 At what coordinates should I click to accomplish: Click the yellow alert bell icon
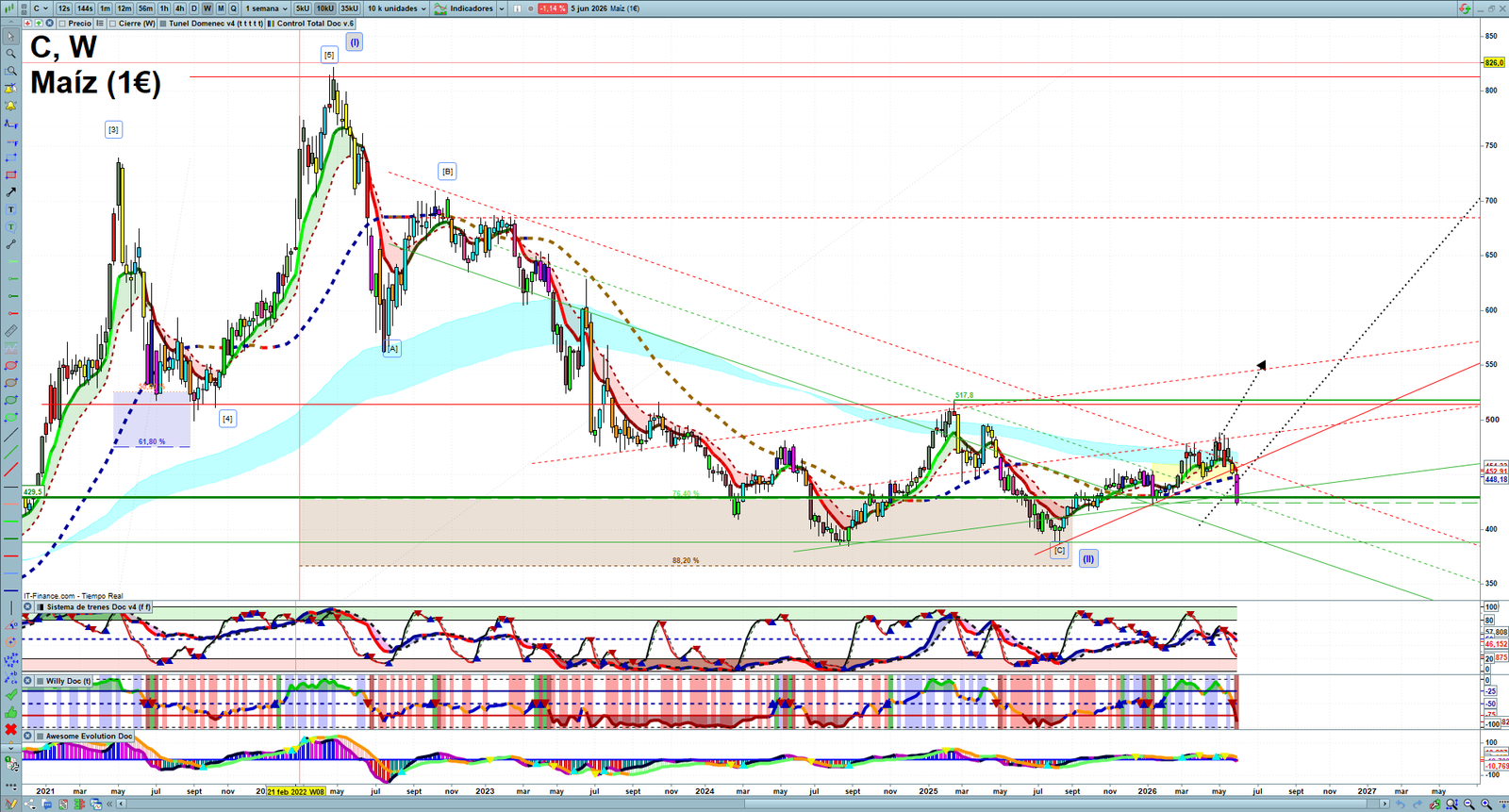click(x=10, y=106)
